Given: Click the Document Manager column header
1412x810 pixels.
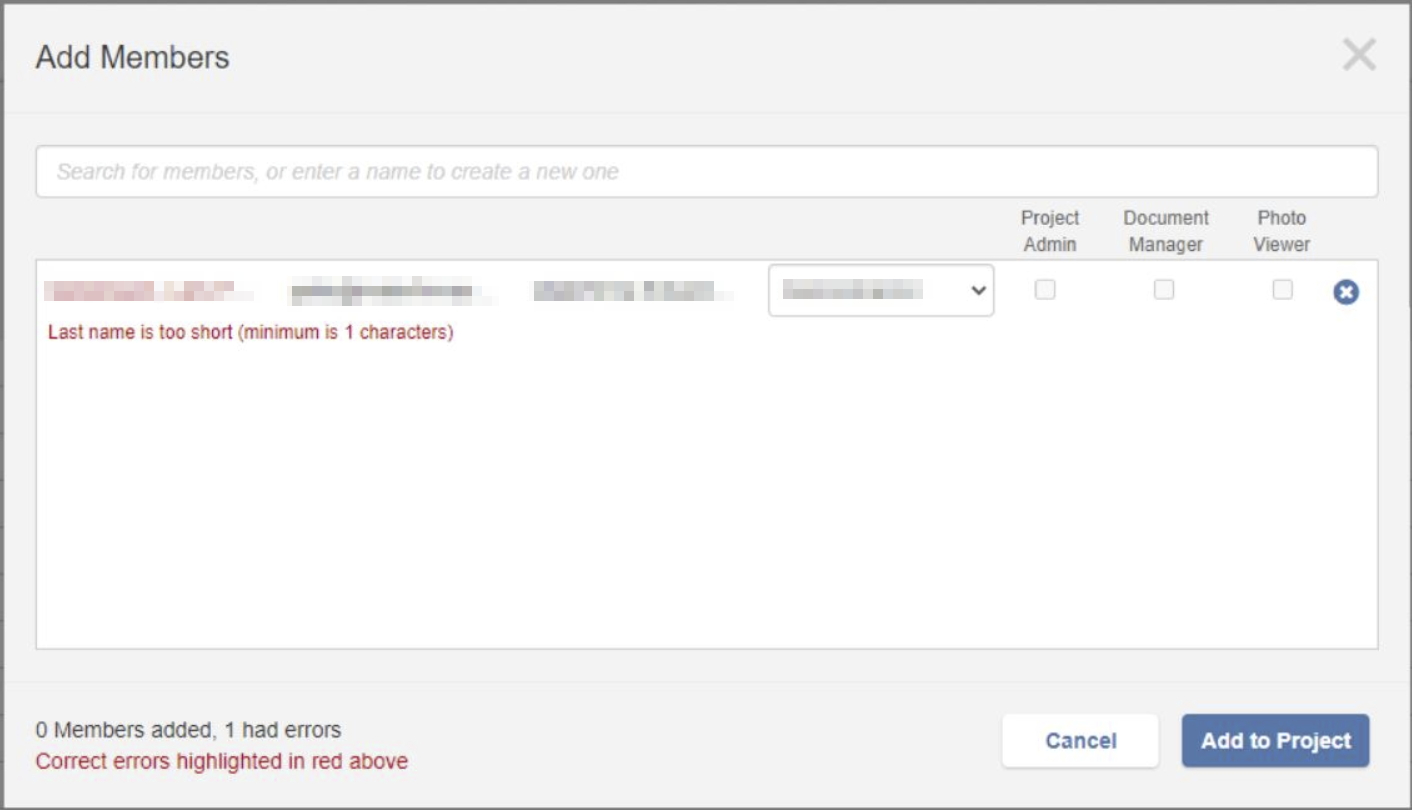Looking at the screenshot, I should click(1166, 231).
